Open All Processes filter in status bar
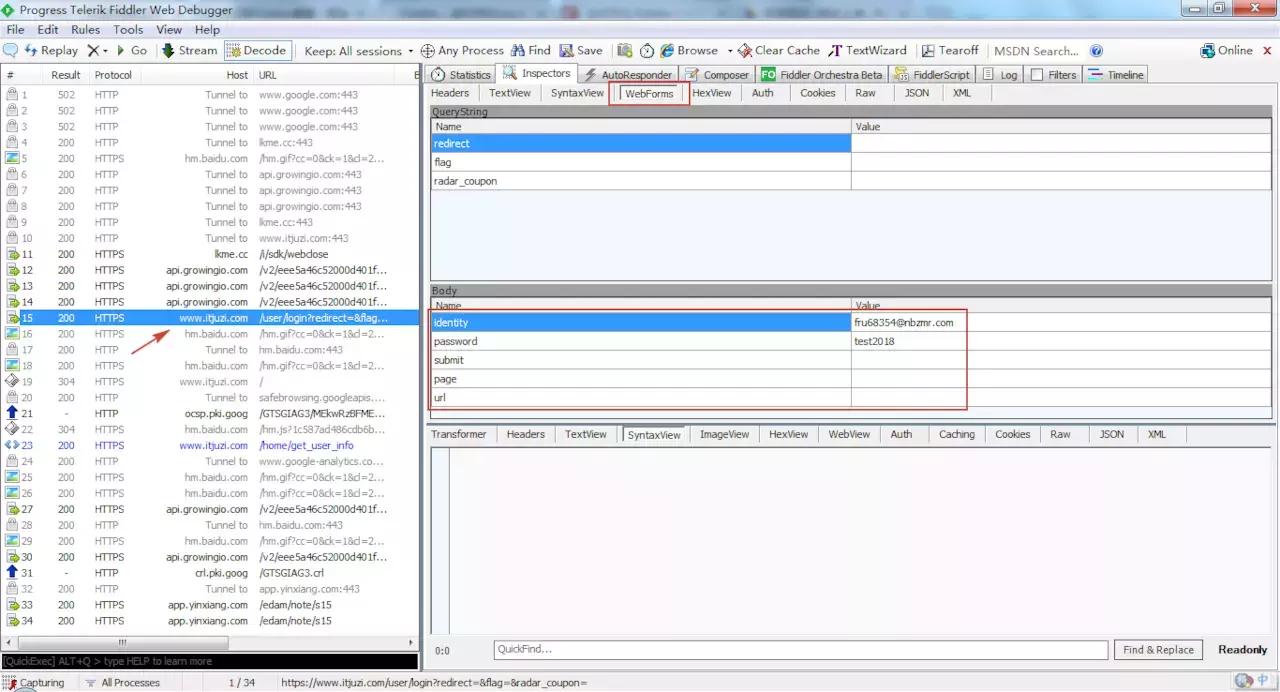The image size is (1280, 692). [x=122, y=683]
